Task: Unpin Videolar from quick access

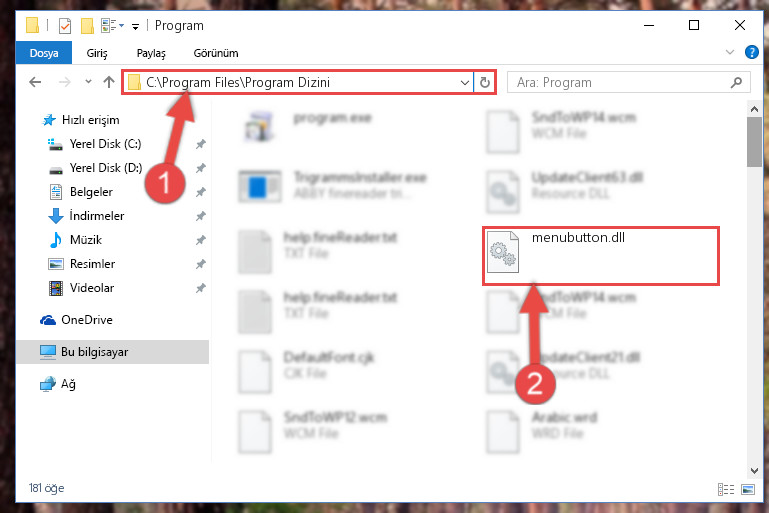Action: pos(201,288)
